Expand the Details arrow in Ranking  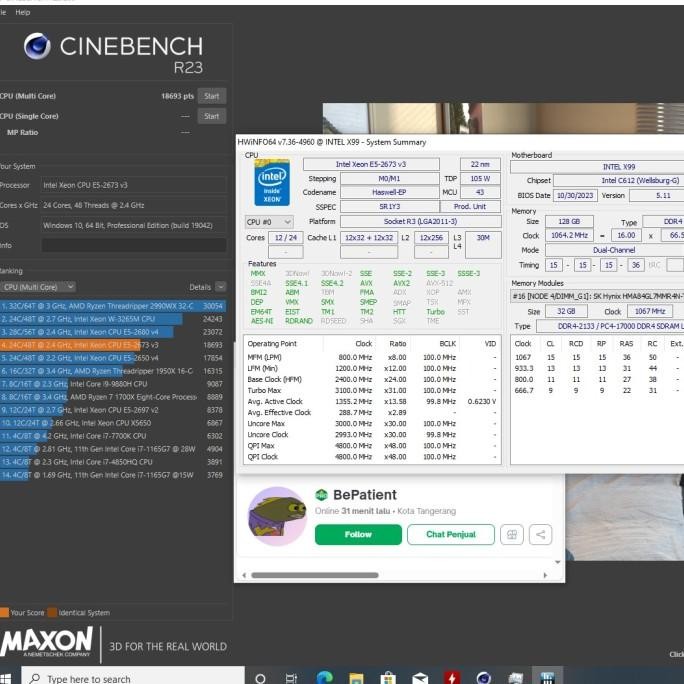point(221,287)
